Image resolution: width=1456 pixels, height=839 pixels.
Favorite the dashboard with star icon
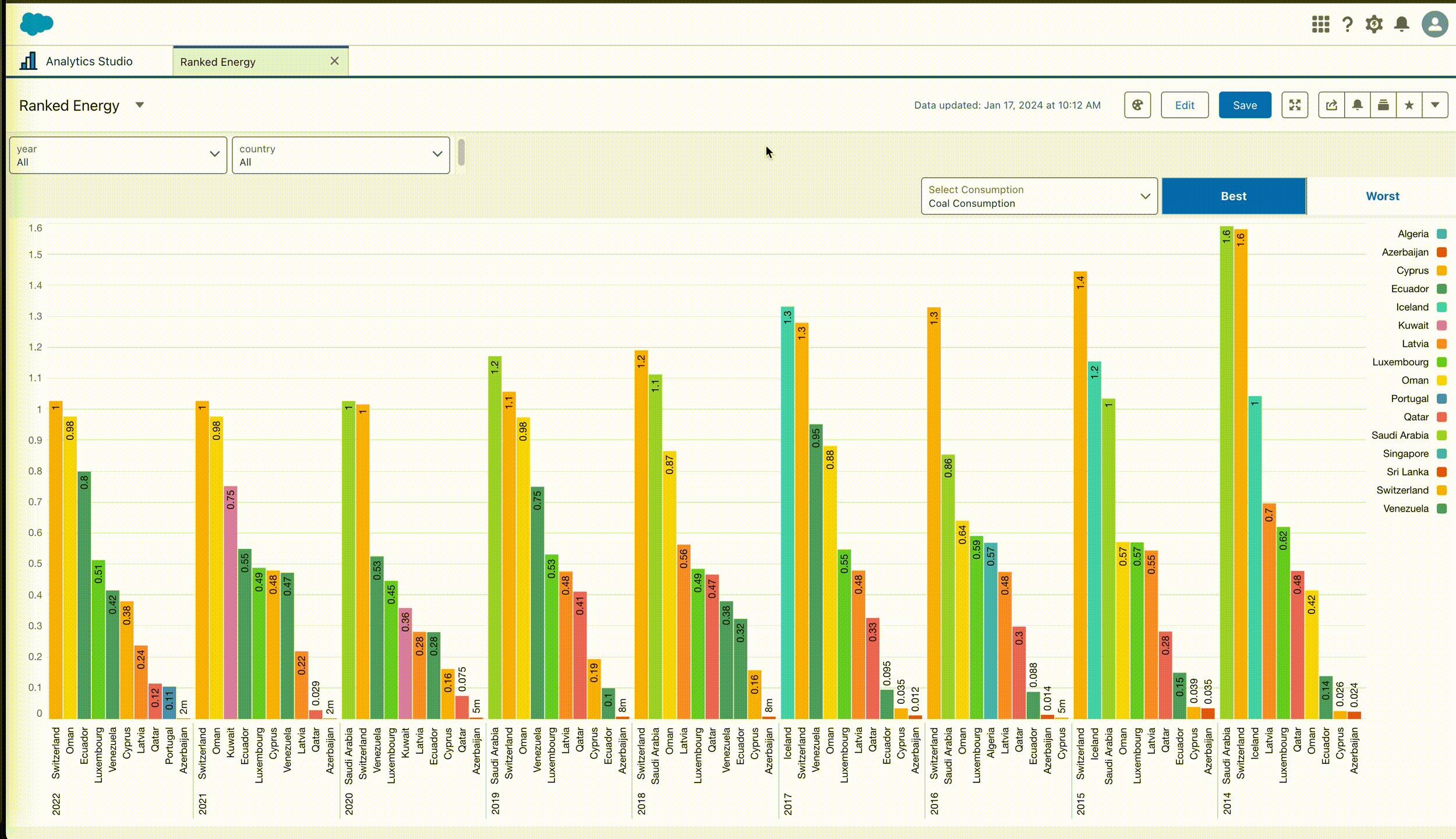(x=1409, y=105)
